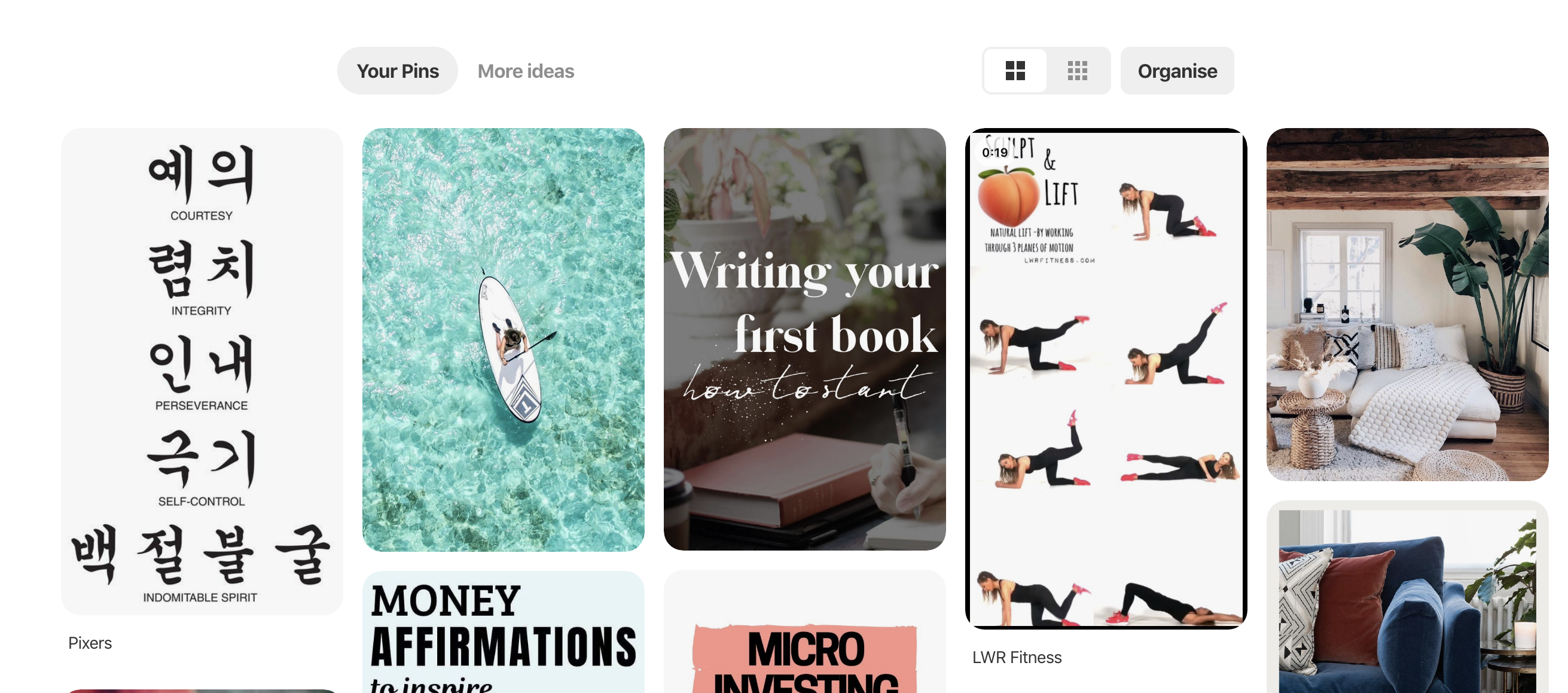This screenshot has width=1568, height=693.
Task: Open the Korean calligraphy virtues pin
Action: coord(202,371)
